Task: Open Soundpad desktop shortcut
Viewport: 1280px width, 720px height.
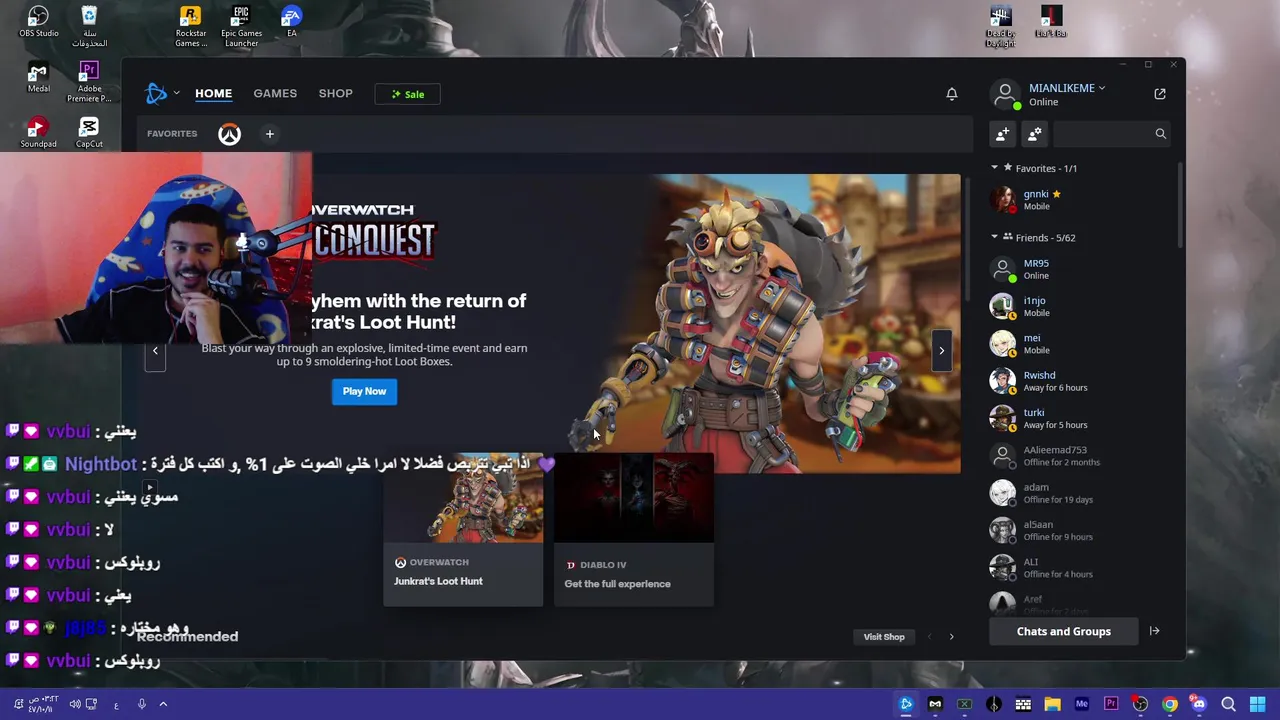Action: click(x=38, y=132)
